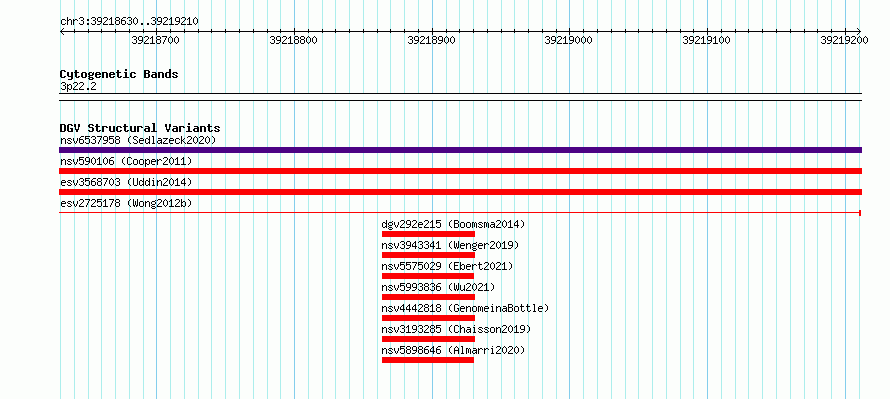Open the nsv4442818 (GenomeinaBottle) label
This screenshot has width=890, height=399.
click(465, 308)
